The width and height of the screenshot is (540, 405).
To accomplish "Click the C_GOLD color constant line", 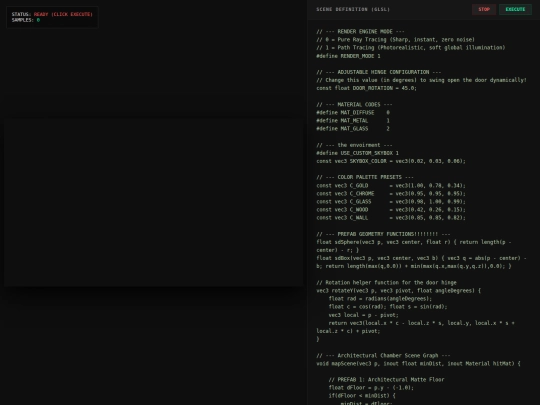I will (x=391, y=185).
